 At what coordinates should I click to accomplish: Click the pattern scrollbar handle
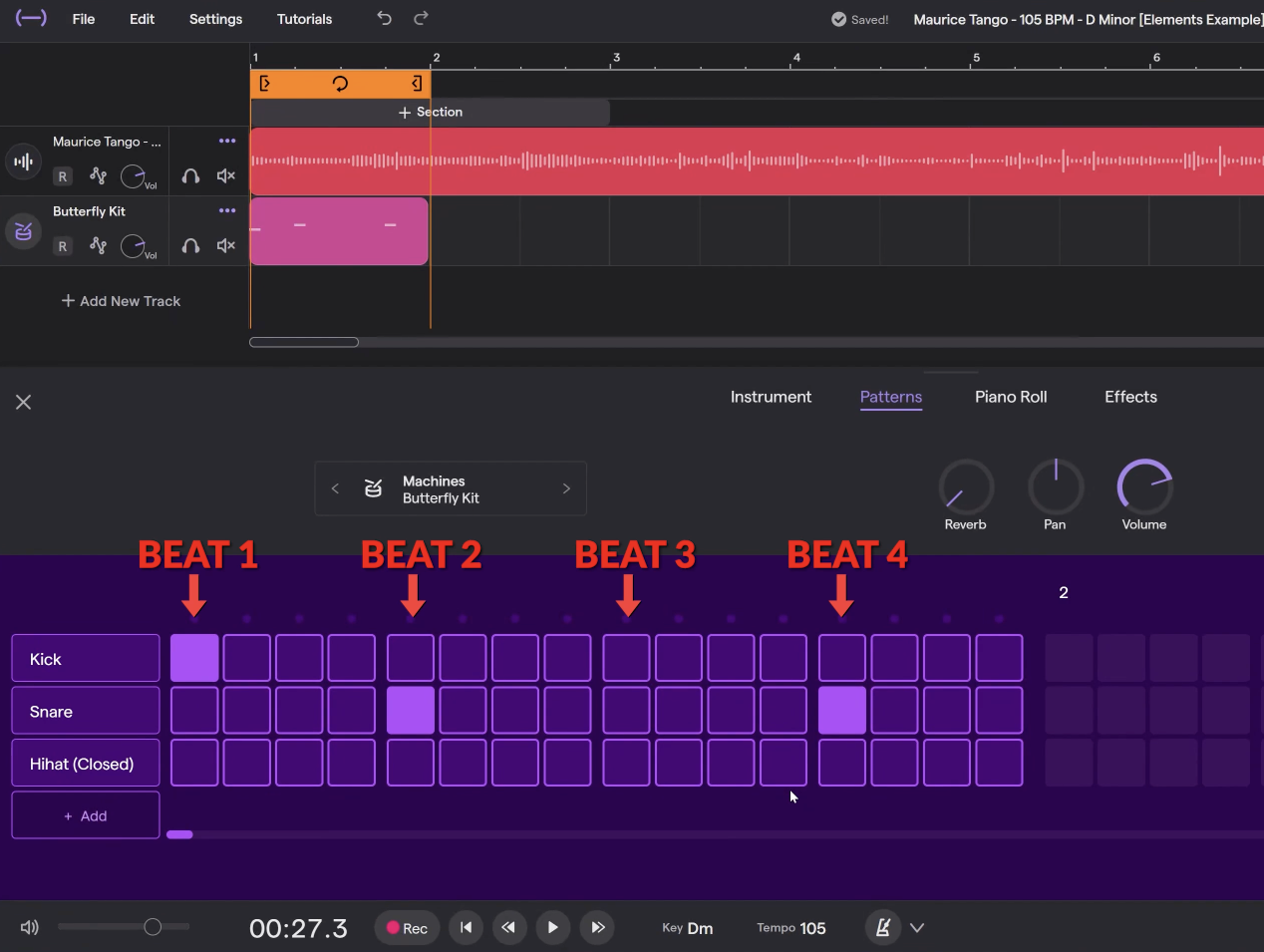click(180, 834)
